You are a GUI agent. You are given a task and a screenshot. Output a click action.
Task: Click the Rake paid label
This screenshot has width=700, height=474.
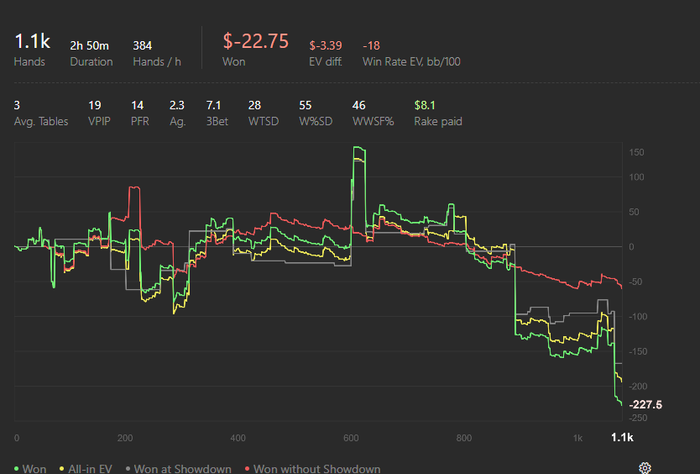[438, 121]
